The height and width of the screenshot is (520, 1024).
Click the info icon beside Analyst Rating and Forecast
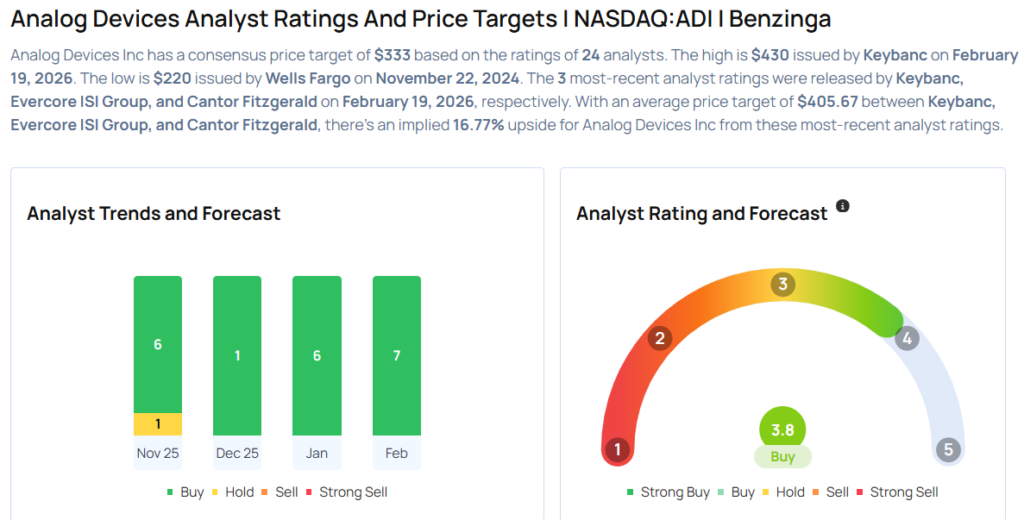click(x=842, y=206)
